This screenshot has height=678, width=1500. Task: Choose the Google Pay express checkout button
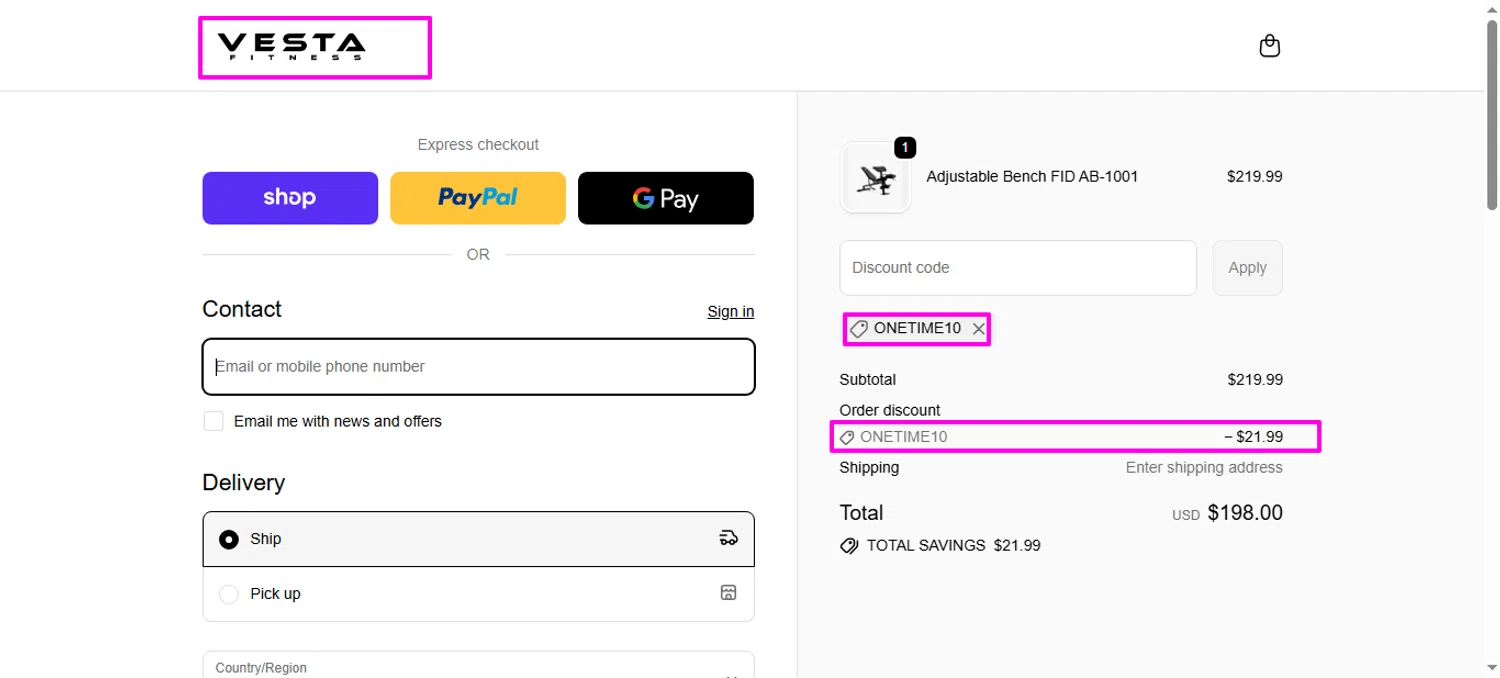coord(666,198)
